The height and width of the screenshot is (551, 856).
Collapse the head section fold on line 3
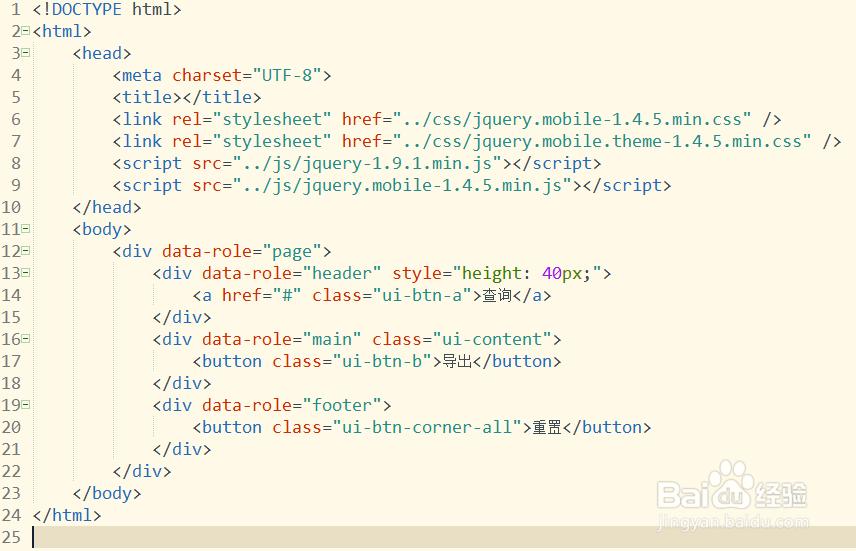(x=26, y=52)
